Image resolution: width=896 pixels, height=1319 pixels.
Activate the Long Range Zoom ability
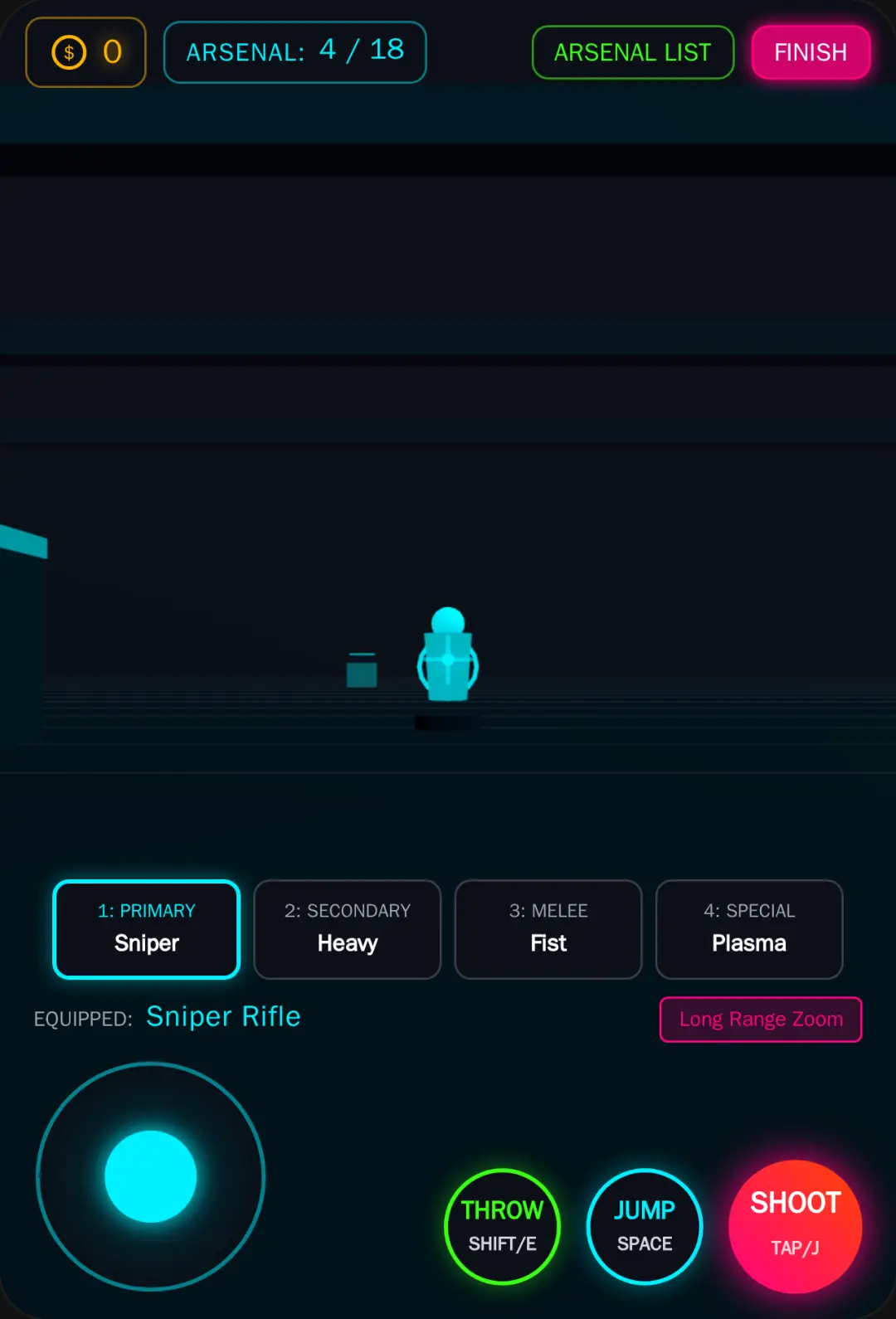point(761,1019)
